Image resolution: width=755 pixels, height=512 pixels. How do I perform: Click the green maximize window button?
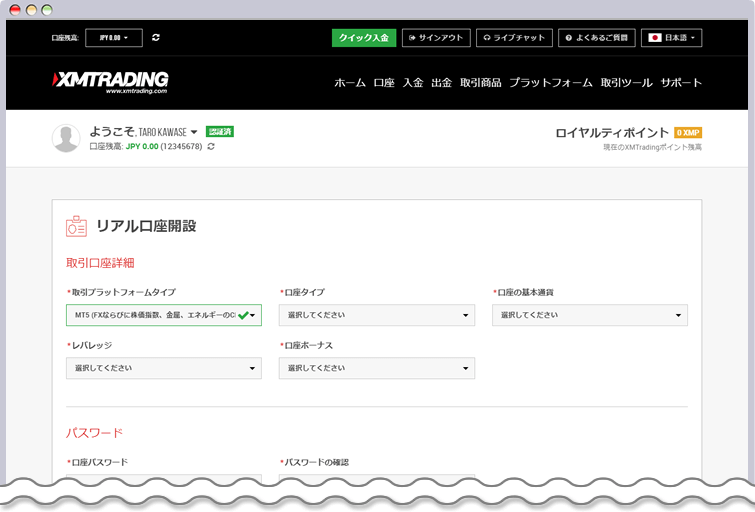(47, 10)
